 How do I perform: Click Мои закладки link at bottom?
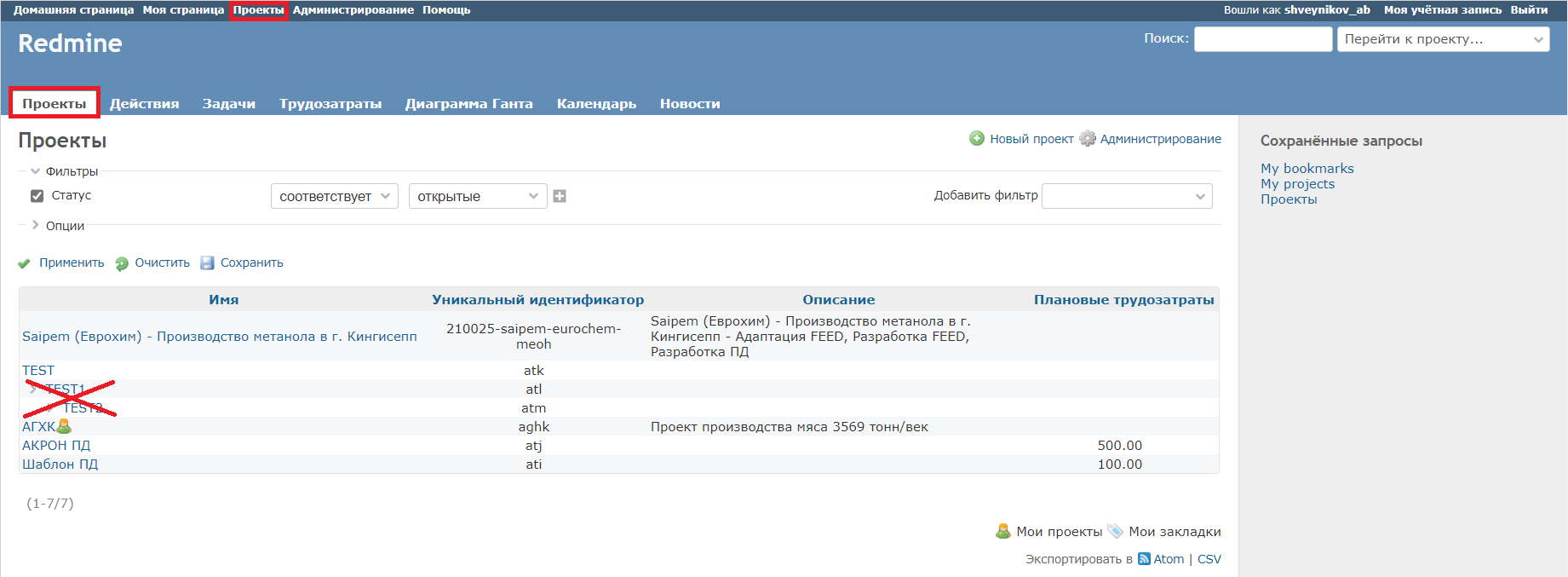point(1175,532)
